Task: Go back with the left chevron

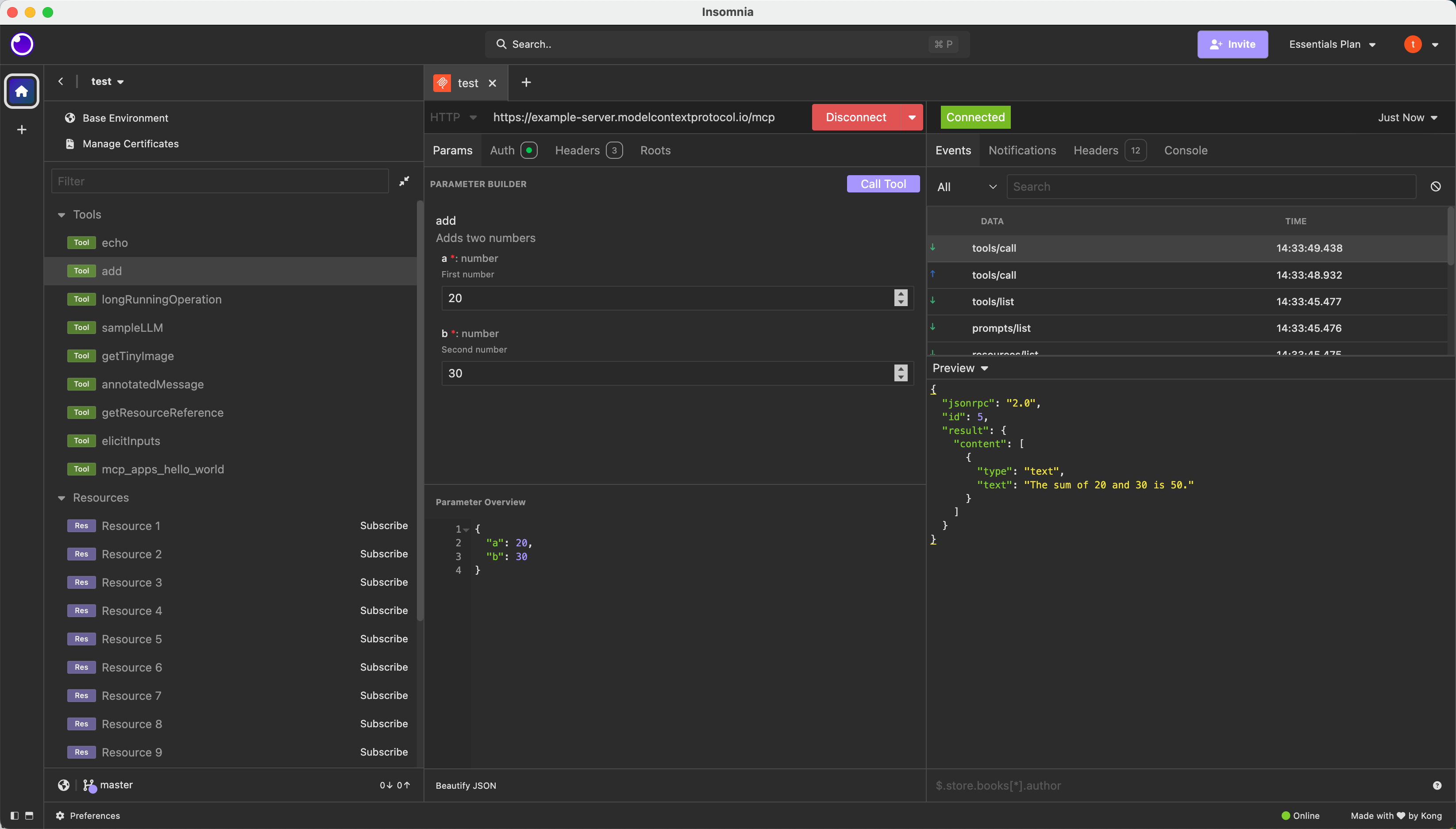Action: pyautogui.click(x=61, y=81)
